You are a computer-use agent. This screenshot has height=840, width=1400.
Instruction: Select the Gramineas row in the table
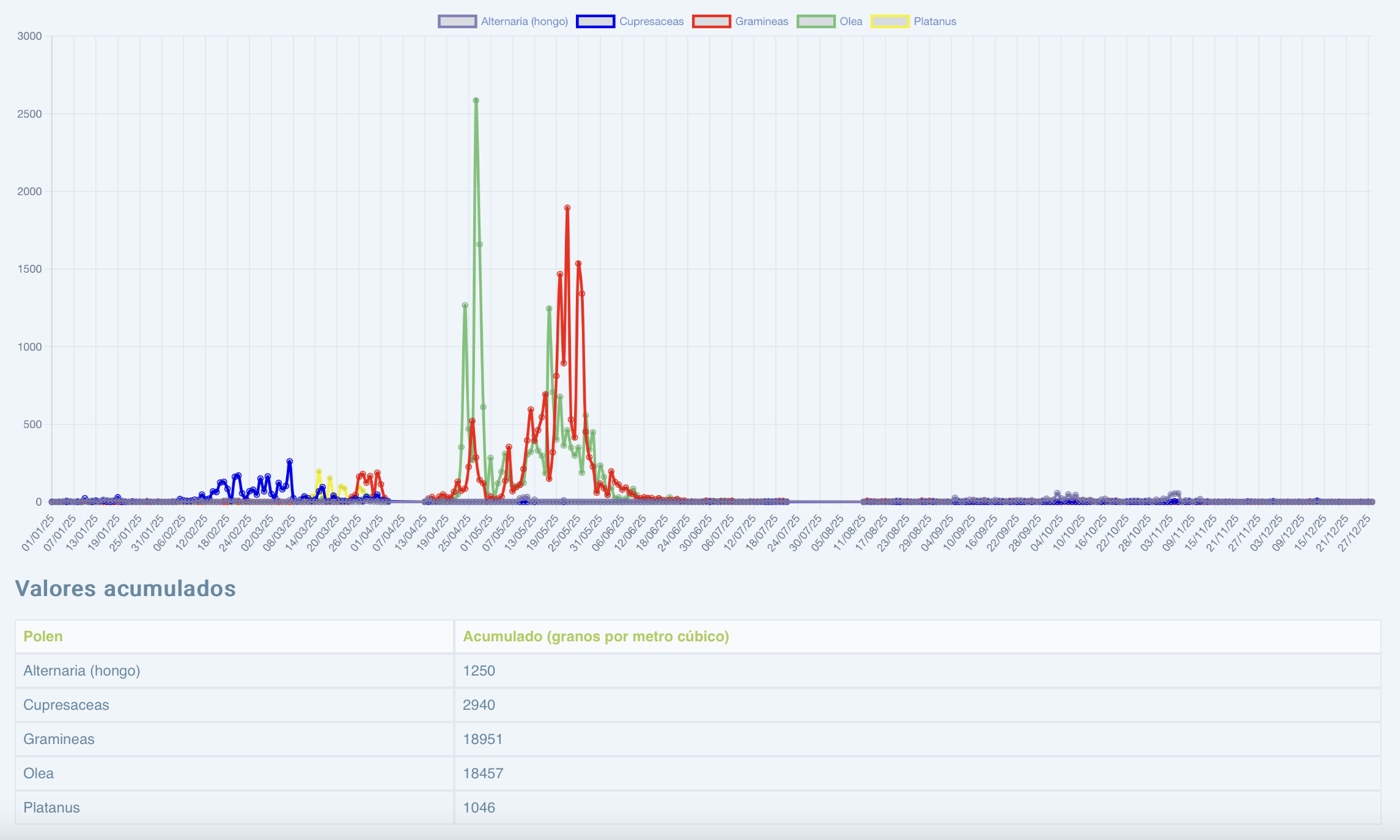coord(59,739)
